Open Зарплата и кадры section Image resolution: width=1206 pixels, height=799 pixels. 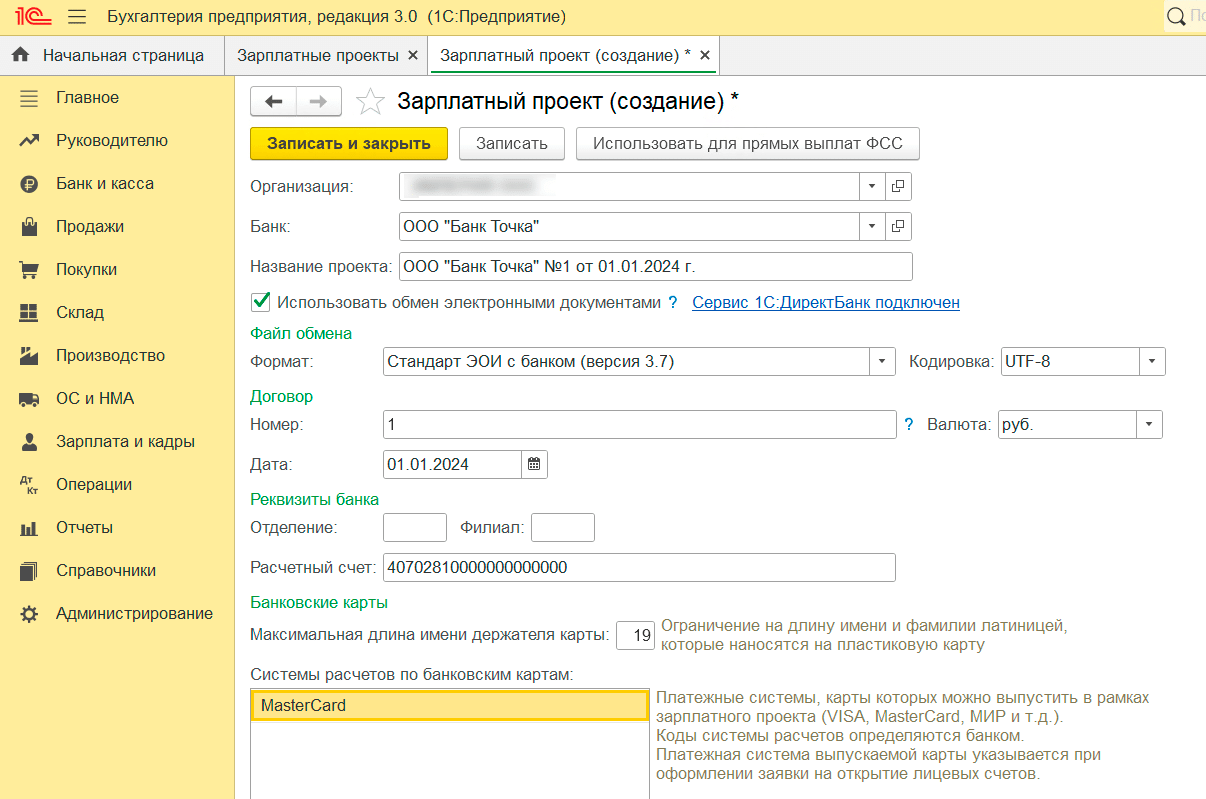coord(125,441)
